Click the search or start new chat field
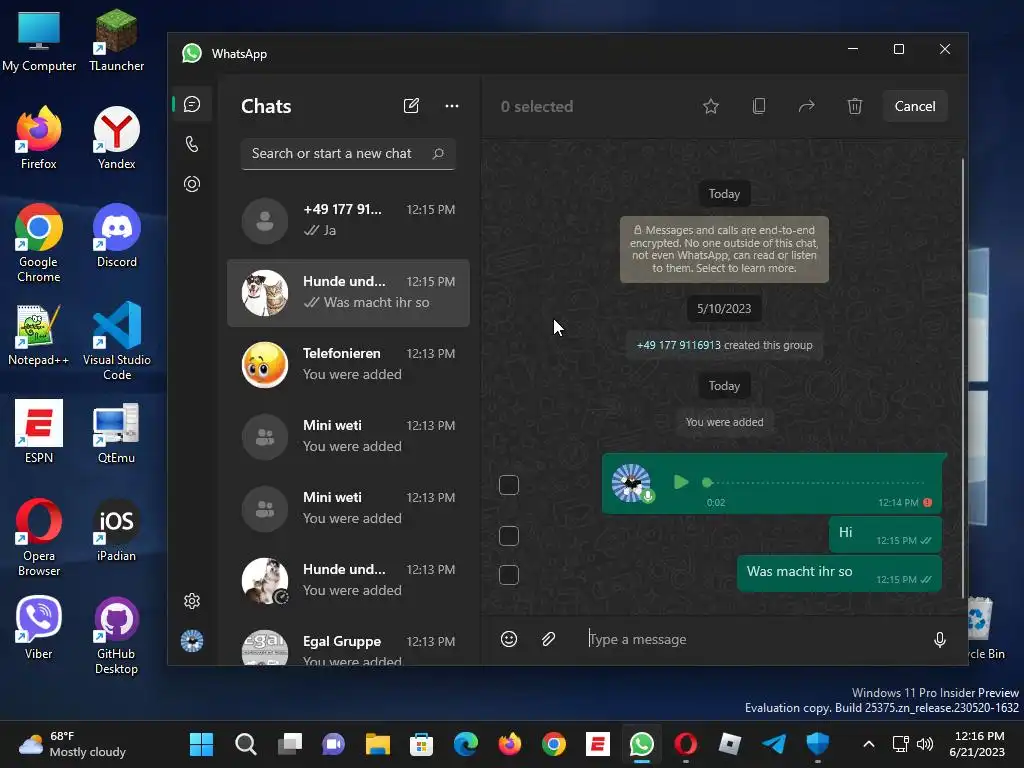1024x768 pixels. 348,153
